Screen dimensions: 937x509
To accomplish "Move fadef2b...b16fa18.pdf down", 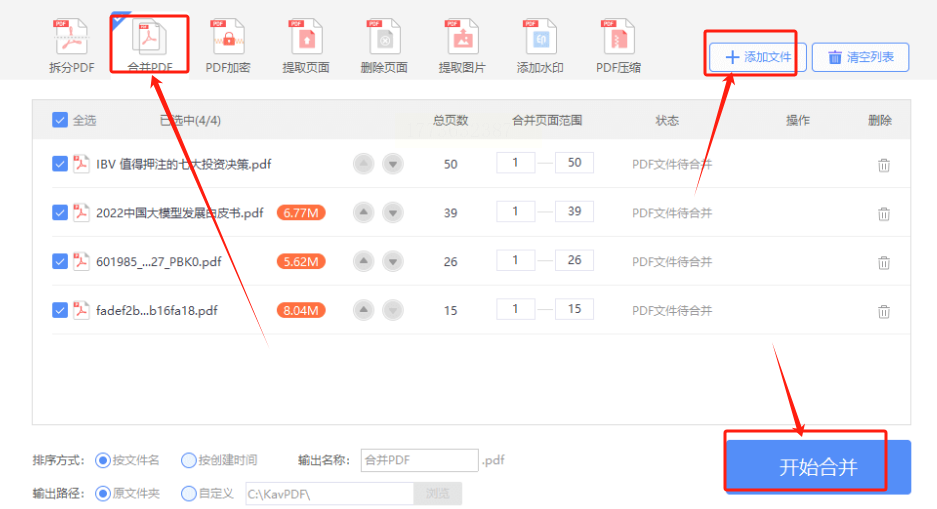I will tap(393, 310).
